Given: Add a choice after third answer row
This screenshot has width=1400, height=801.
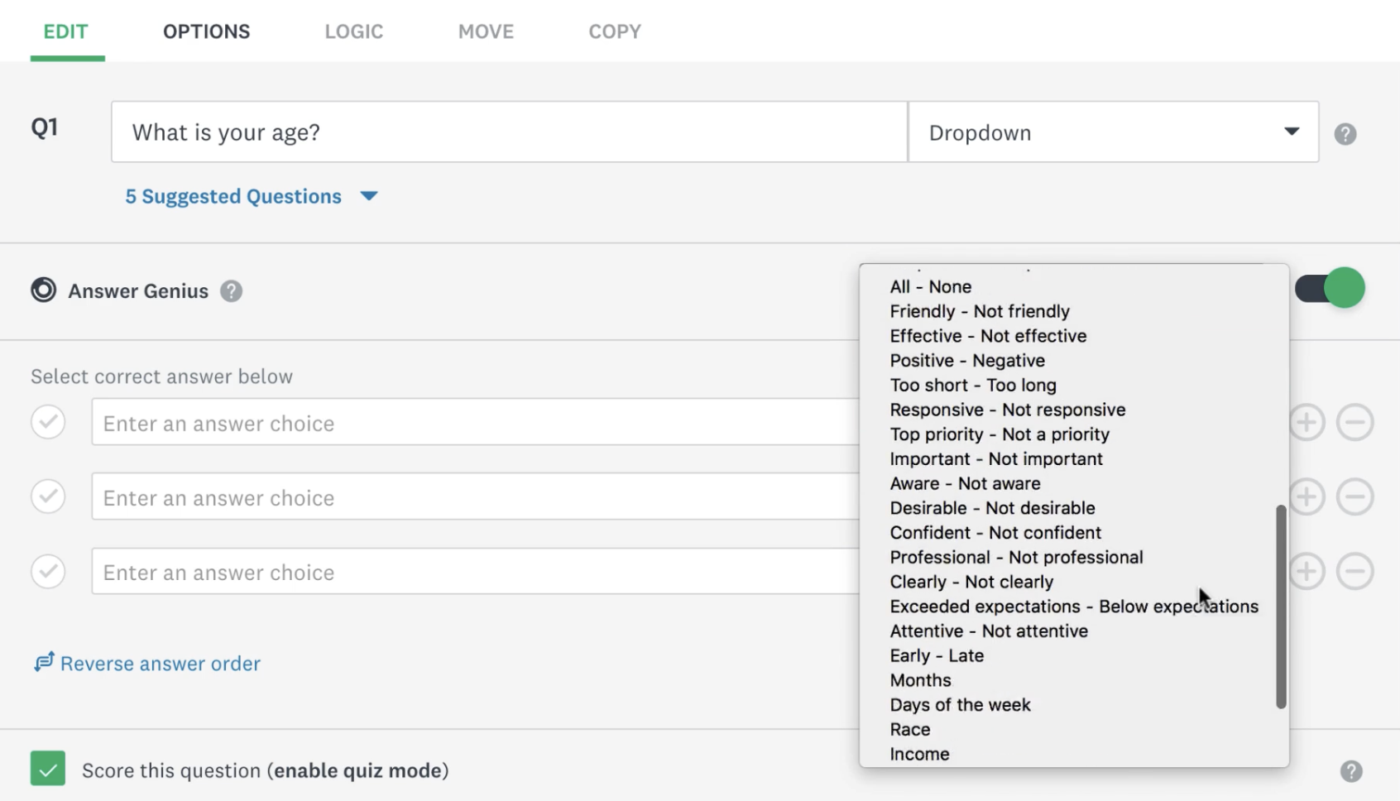Looking at the screenshot, I should tap(1306, 571).
